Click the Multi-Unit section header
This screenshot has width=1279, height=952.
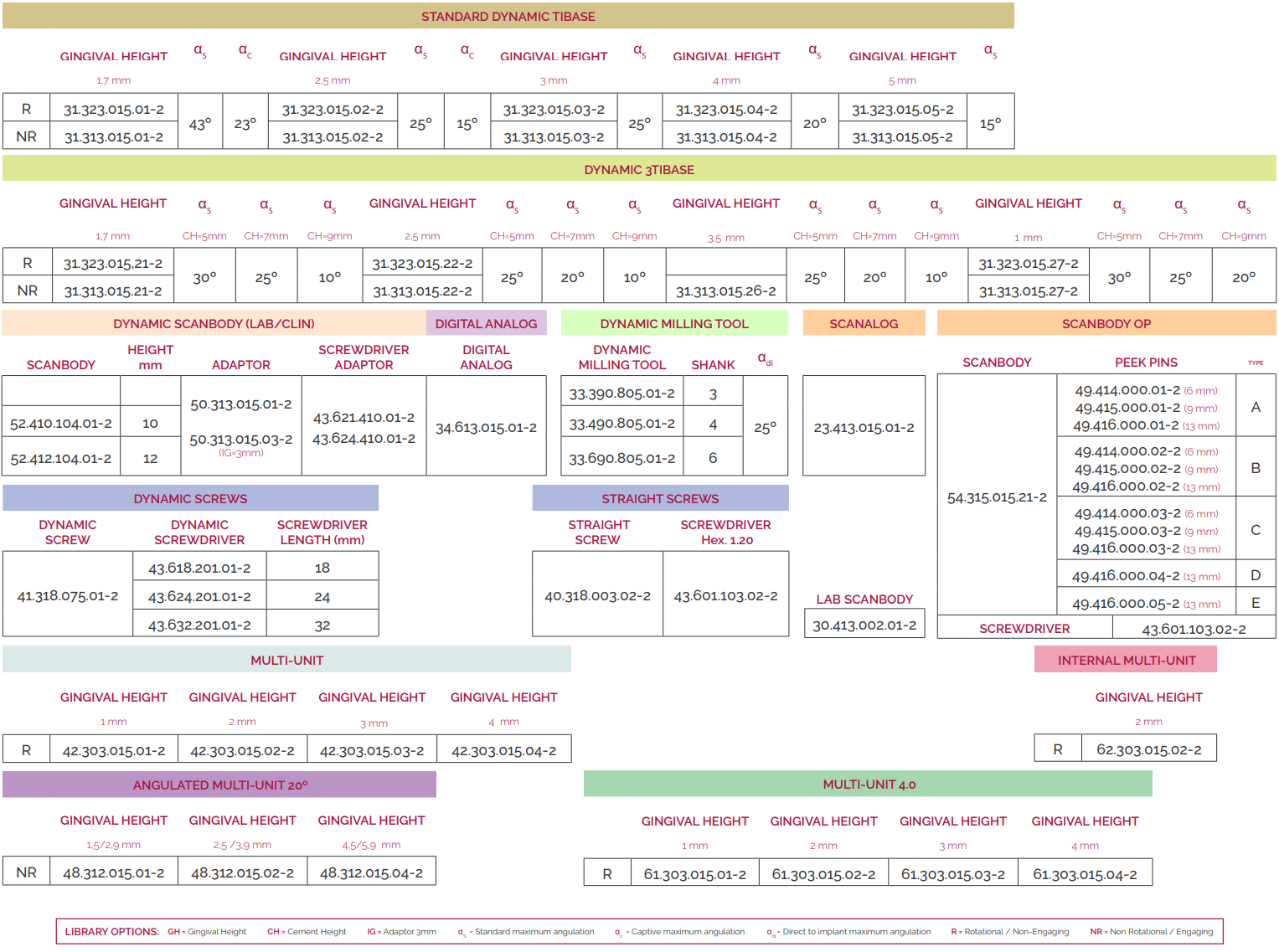[x=286, y=661]
